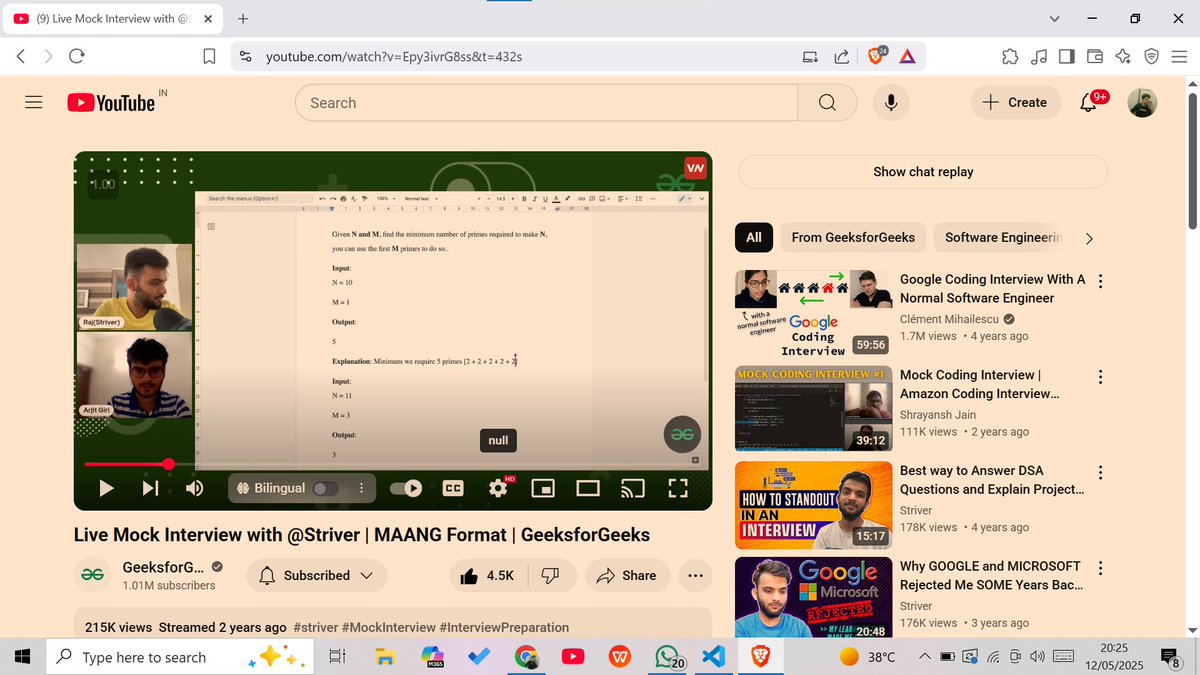Screen dimensions: 1200x675
Task: Click the browser address bar URL
Action: (x=393, y=57)
